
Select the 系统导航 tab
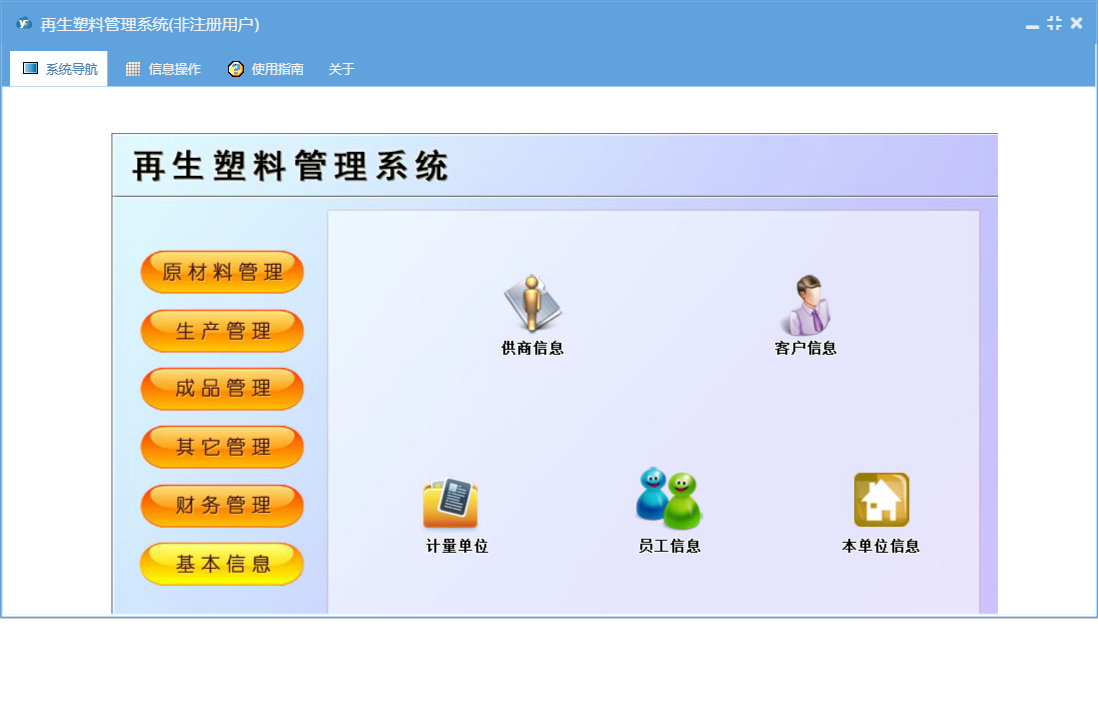click(59, 69)
